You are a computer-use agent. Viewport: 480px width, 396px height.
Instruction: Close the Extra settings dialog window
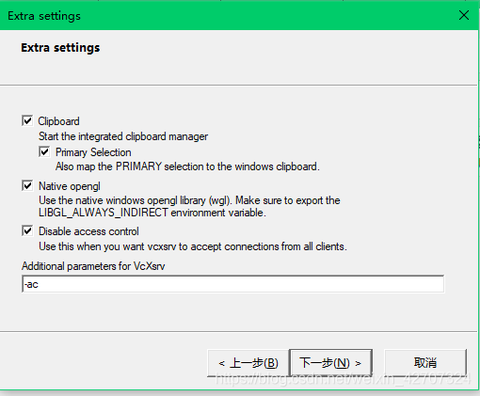click(x=464, y=15)
